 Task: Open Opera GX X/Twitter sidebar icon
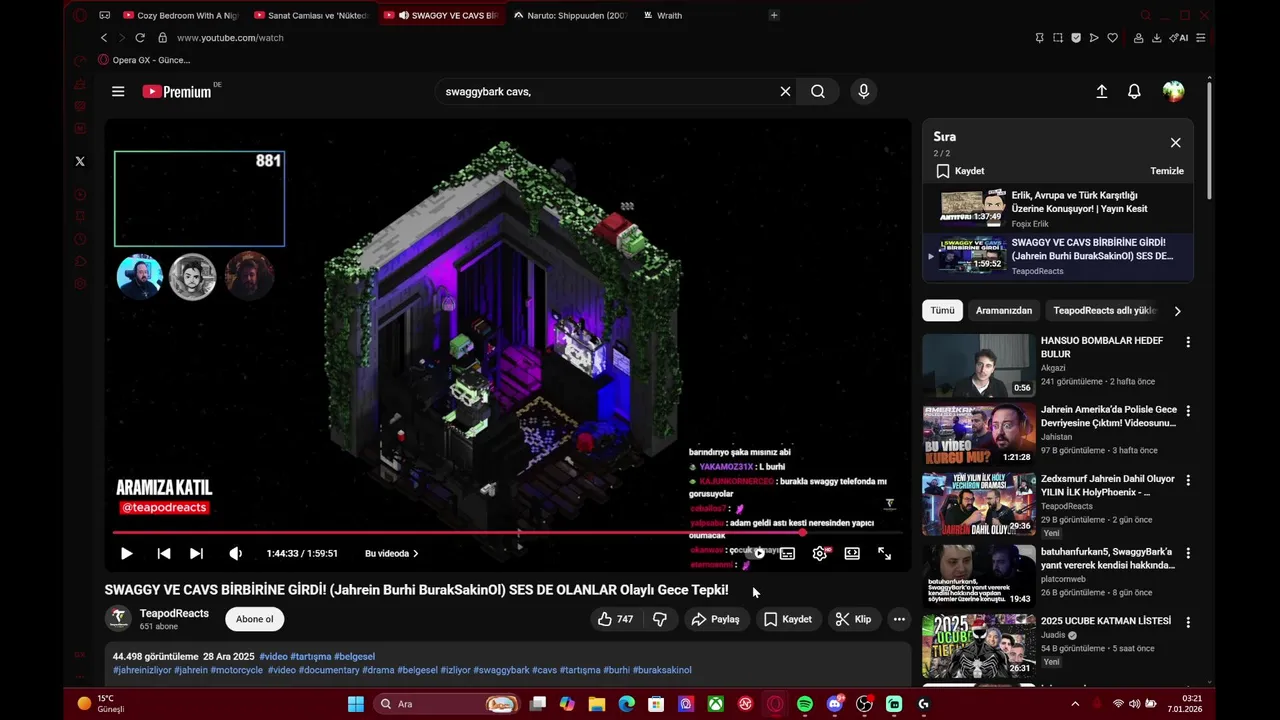pyautogui.click(x=80, y=161)
